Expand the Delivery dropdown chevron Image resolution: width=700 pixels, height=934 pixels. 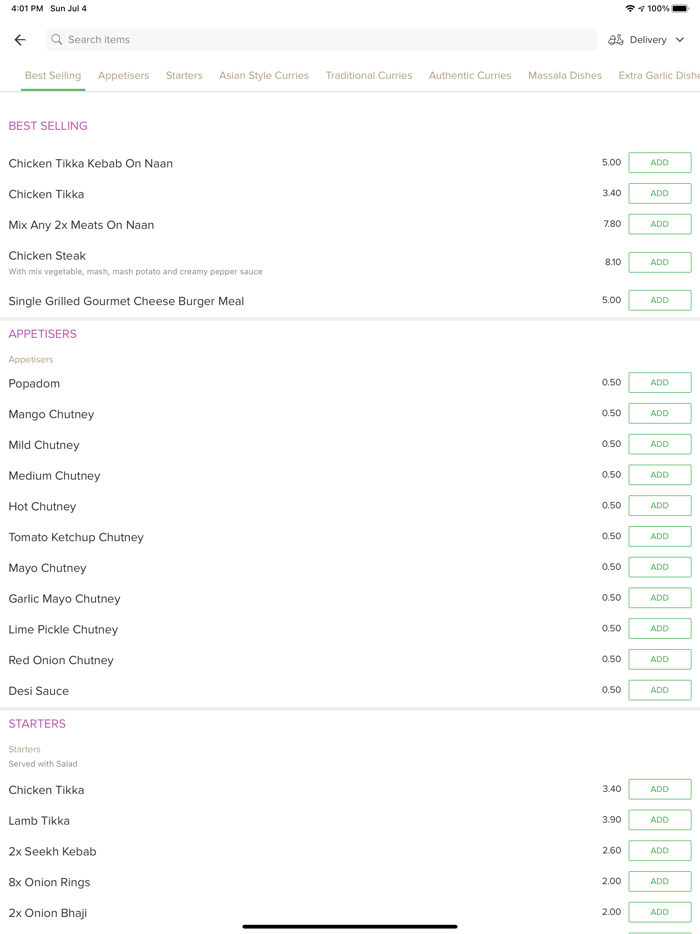680,40
